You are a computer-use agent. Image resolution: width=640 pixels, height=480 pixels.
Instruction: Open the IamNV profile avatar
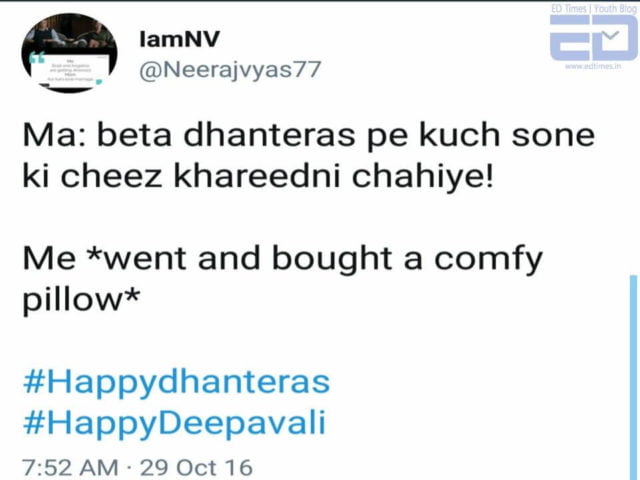click(x=69, y=53)
